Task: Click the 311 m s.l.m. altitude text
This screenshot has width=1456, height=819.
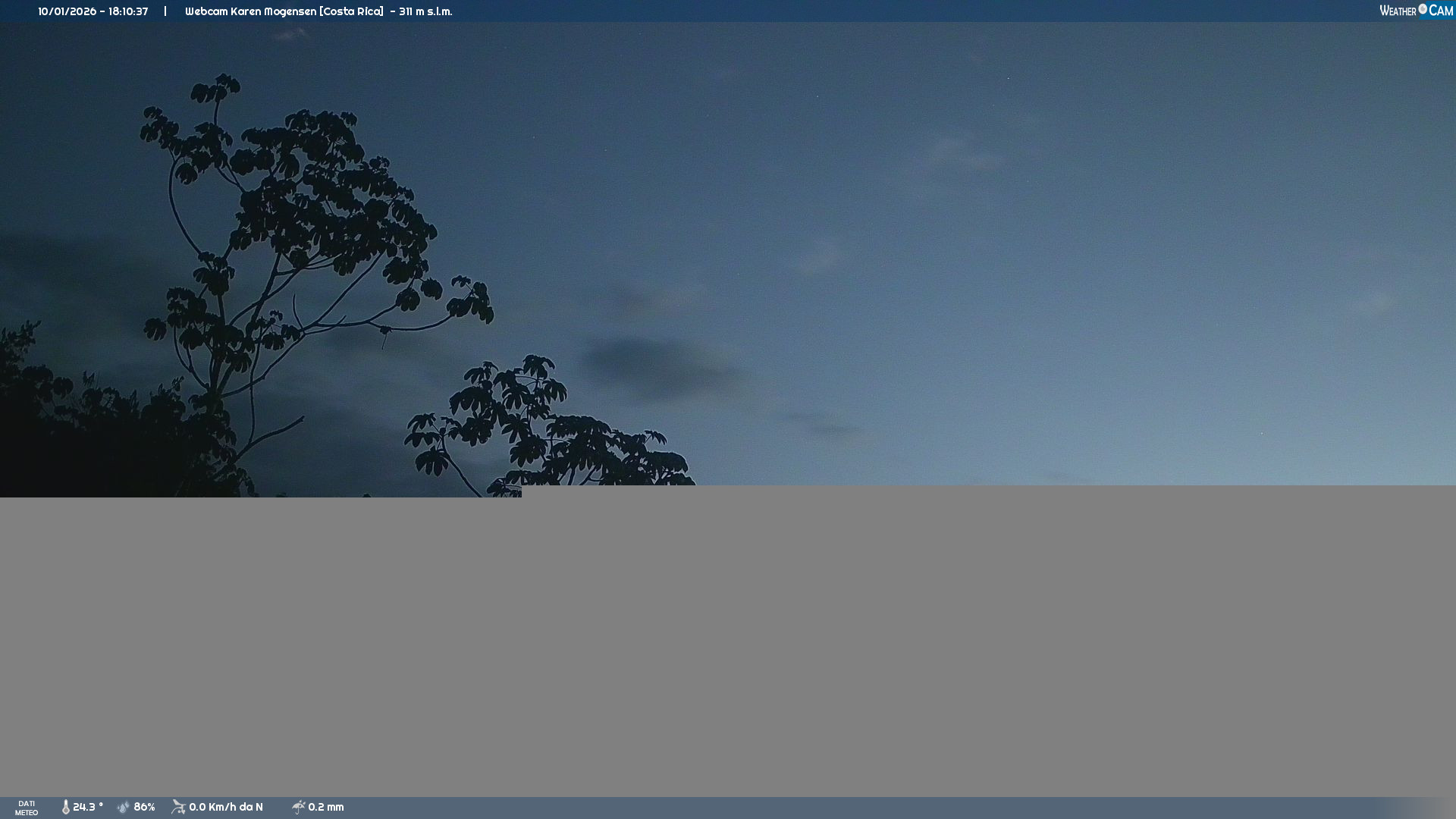Action: [425, 11]
